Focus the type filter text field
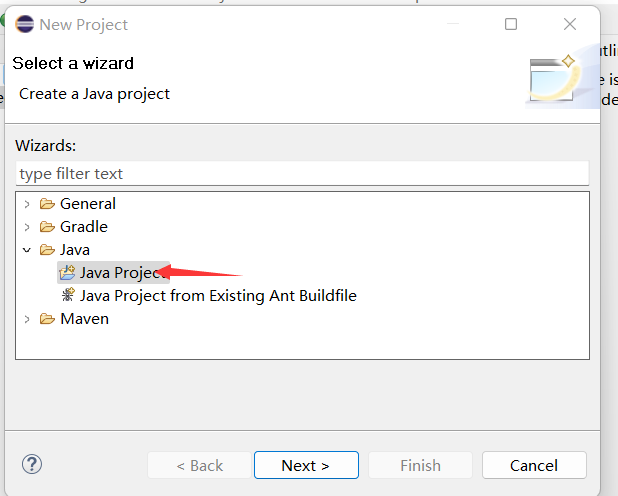This screenshot has height=496, width=618. click(x=300, y=174)
